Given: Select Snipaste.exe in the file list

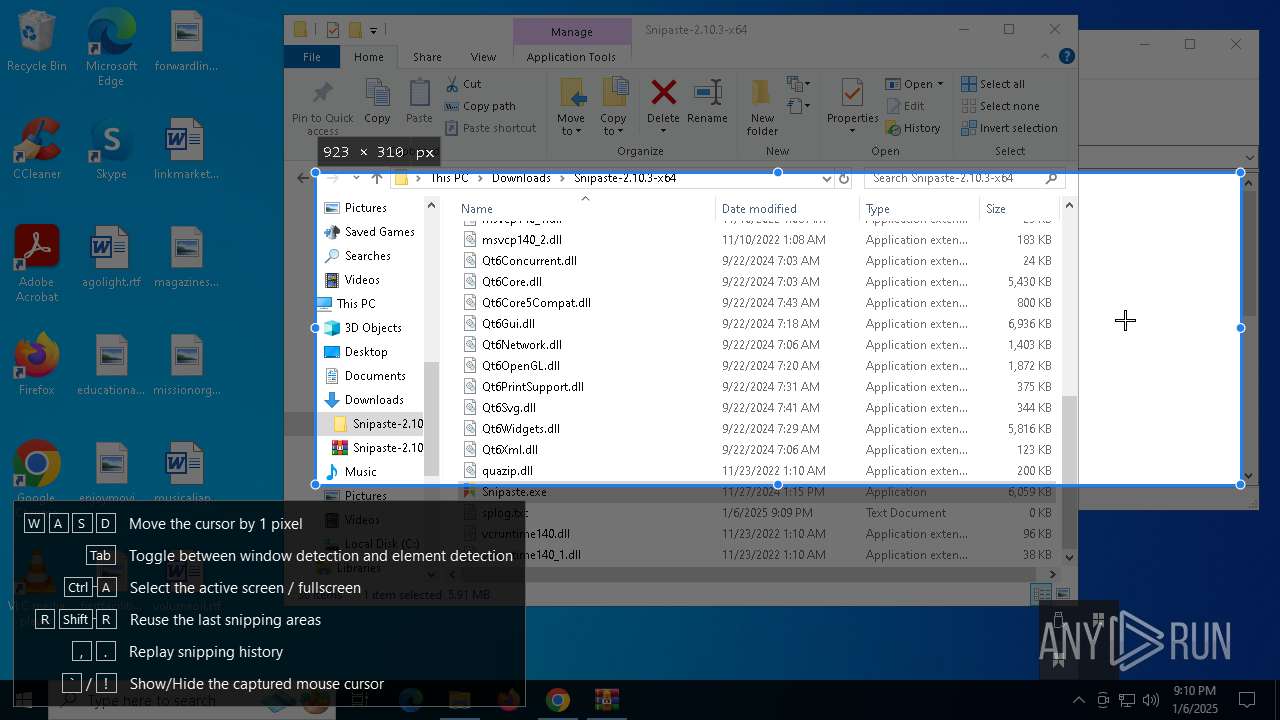Looking at the screenshot, I should [x=514, y=492].
